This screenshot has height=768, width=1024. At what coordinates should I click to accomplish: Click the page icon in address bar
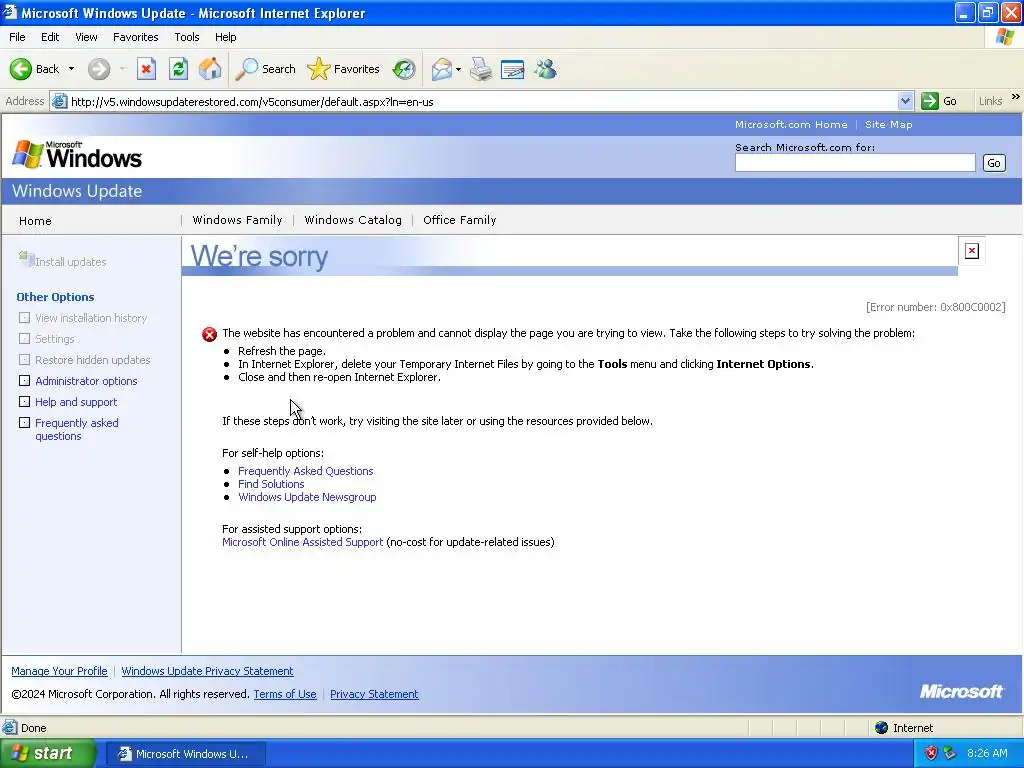(59, 101)
